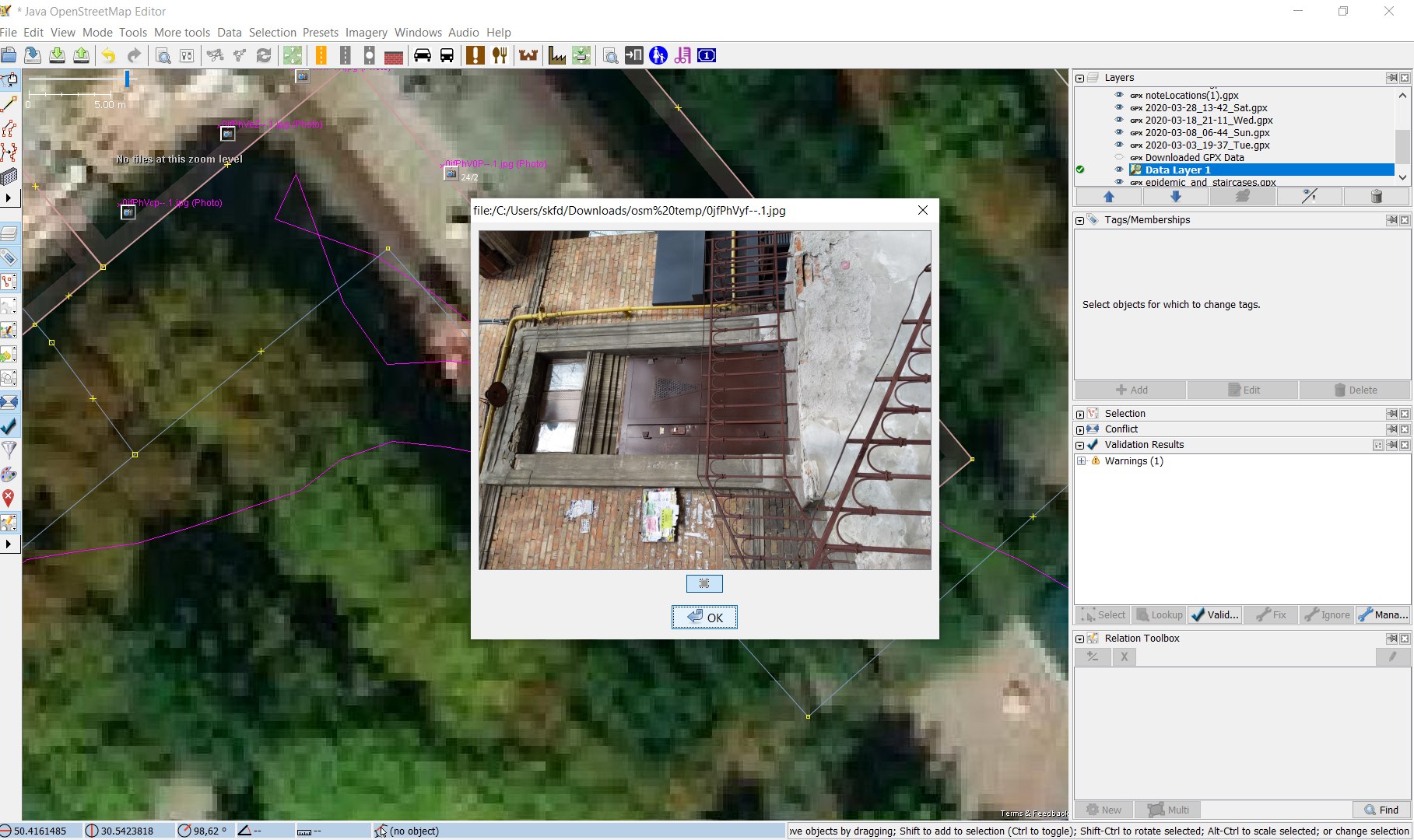Select the factory preset icon

coord(557,55)
